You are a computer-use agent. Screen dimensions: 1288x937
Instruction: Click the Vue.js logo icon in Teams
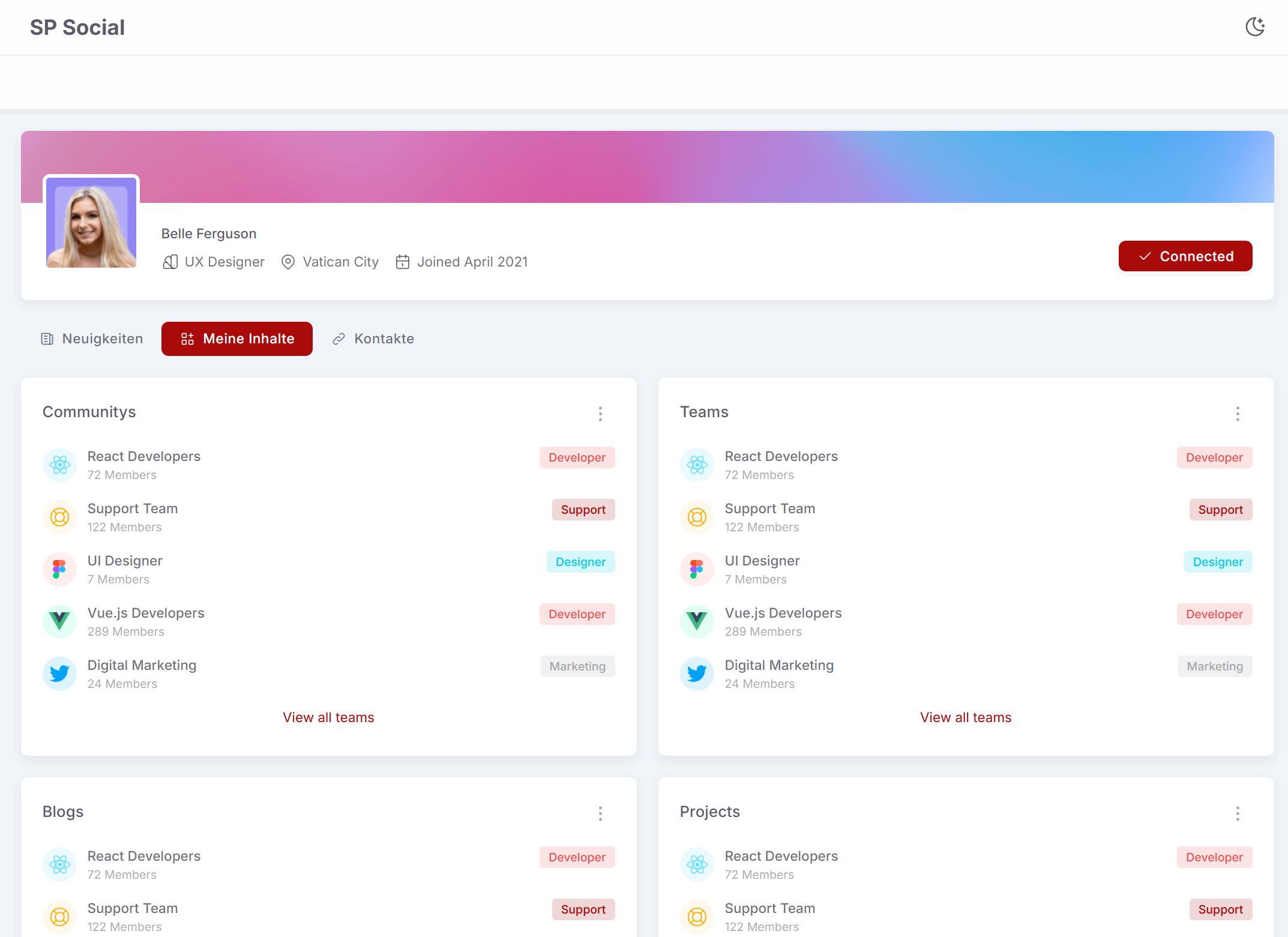tap(697, 621)
